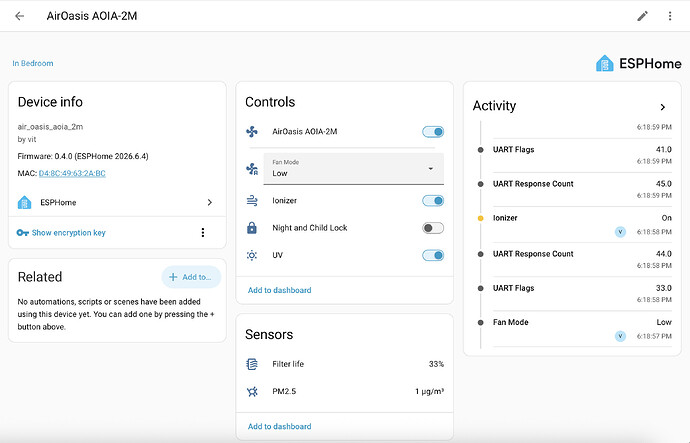Edit device with the pencil icon
This screenshot has width=690, height=443.
coord(642,16)
